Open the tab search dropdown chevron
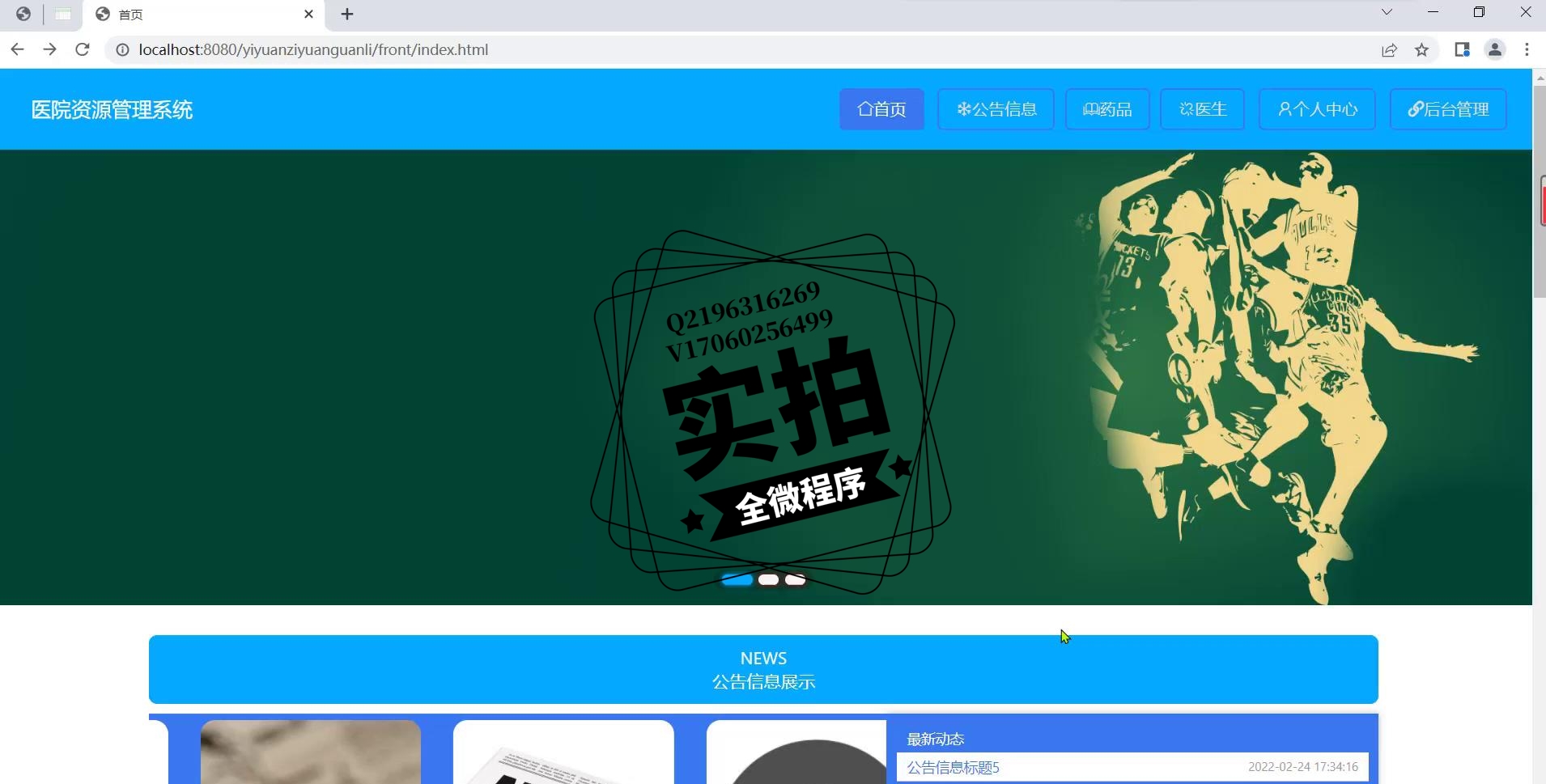Viewport: 1546px width, 784px height. 1387,12
